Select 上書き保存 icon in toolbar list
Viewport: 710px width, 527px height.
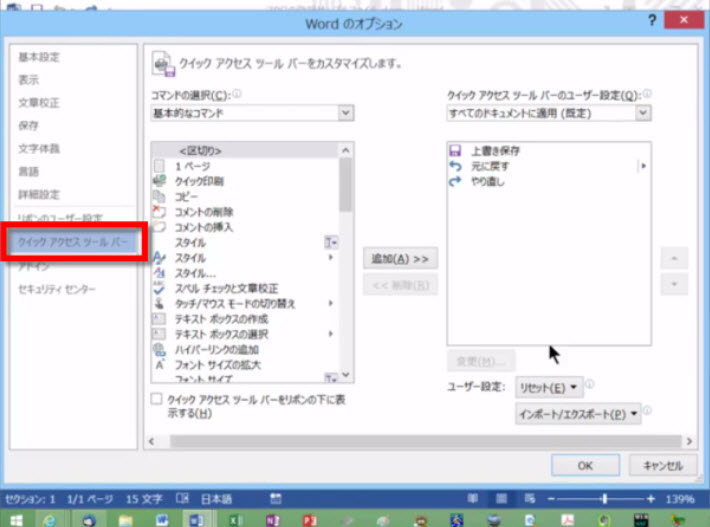click(x=456, y=150)
